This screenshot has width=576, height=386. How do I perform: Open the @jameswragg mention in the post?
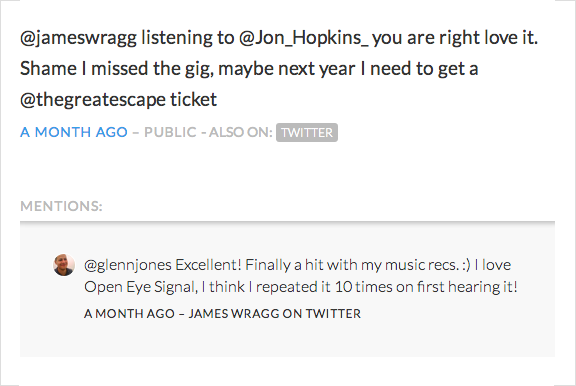click(78, 38)
